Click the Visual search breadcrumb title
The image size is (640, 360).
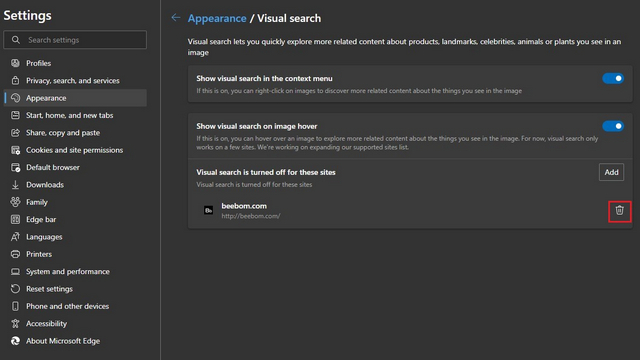pyautogui.click(x=289, y=18)
